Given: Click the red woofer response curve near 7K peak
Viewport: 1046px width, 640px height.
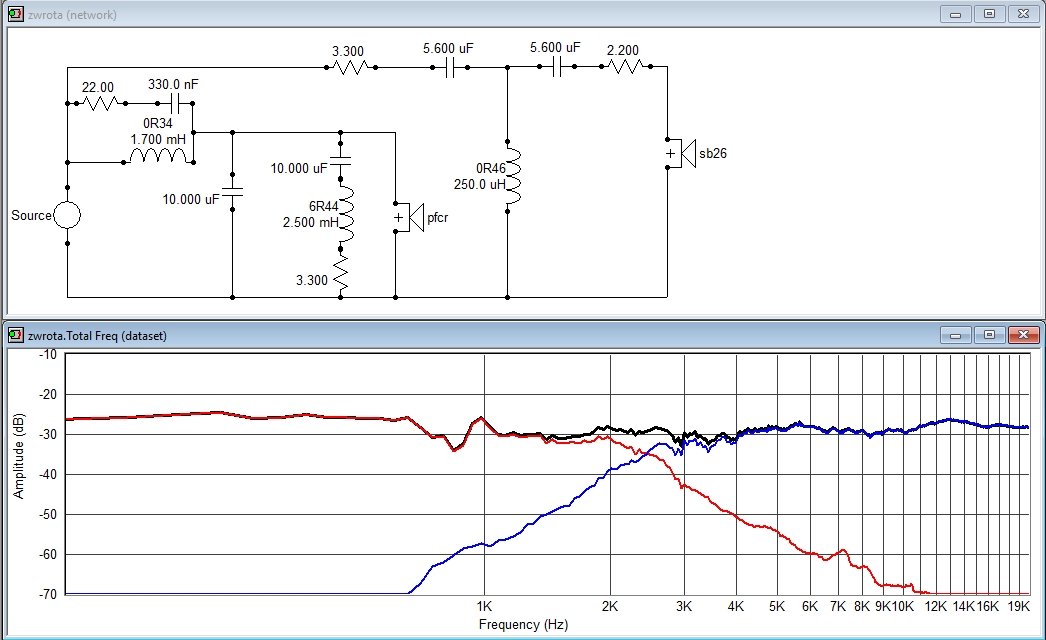Looking at the screenshot, I should (843, 551).
